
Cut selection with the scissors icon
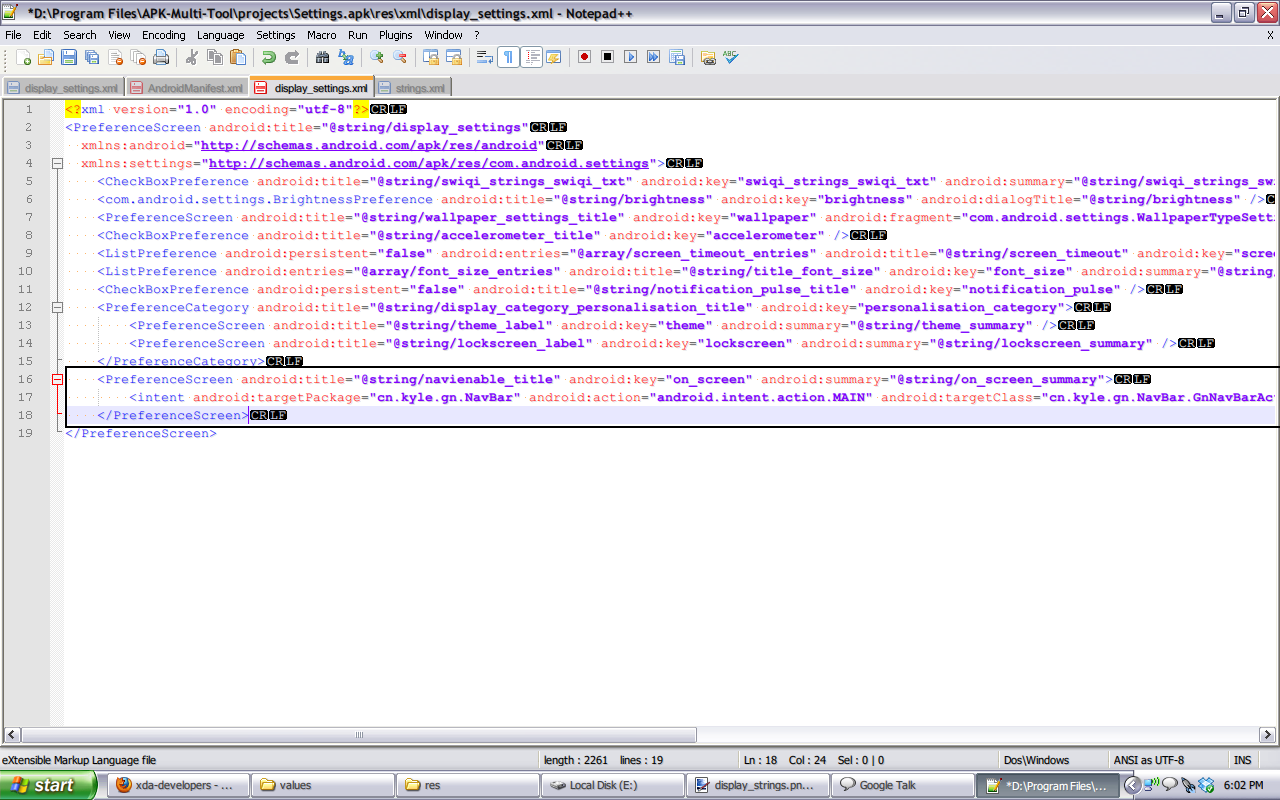(x=192, y=57)
